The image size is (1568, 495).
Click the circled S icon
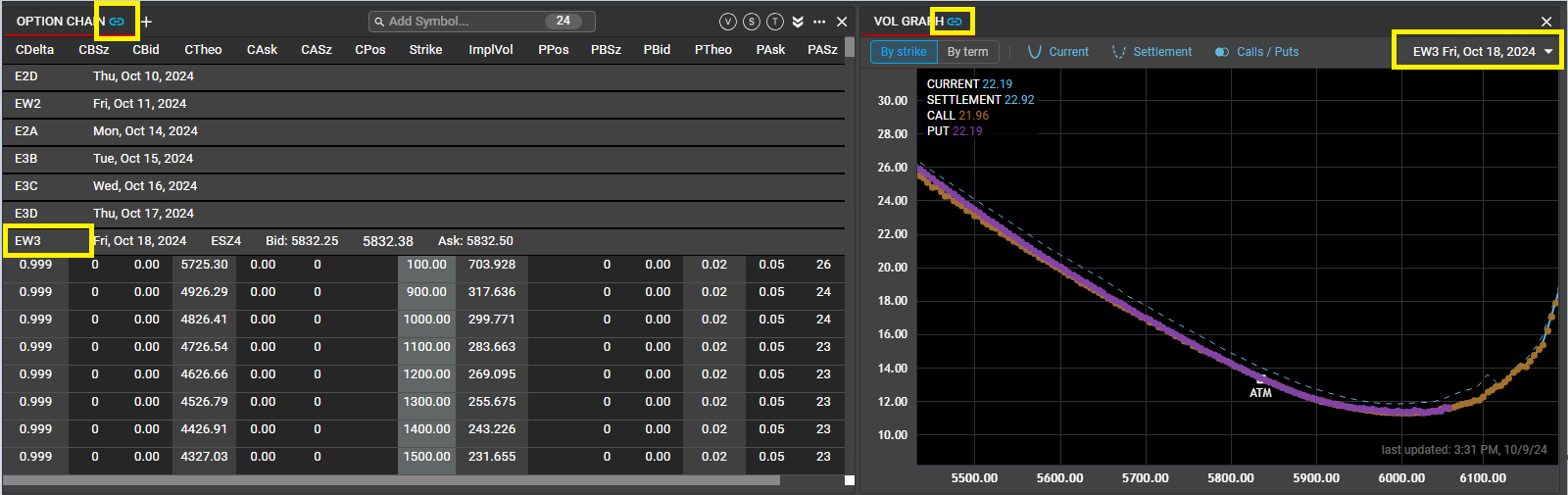point(751,22)
